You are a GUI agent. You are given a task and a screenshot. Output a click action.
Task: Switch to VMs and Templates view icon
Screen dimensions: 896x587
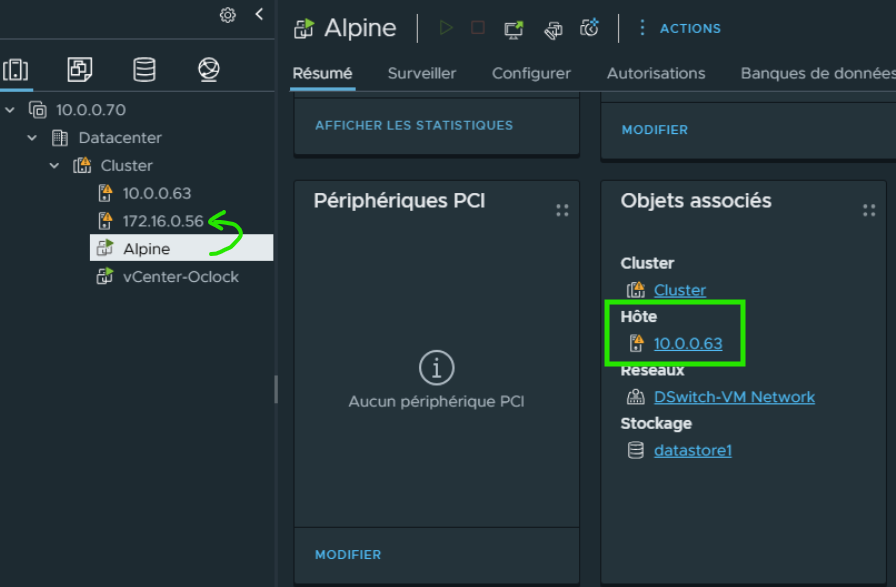(80, 69)
